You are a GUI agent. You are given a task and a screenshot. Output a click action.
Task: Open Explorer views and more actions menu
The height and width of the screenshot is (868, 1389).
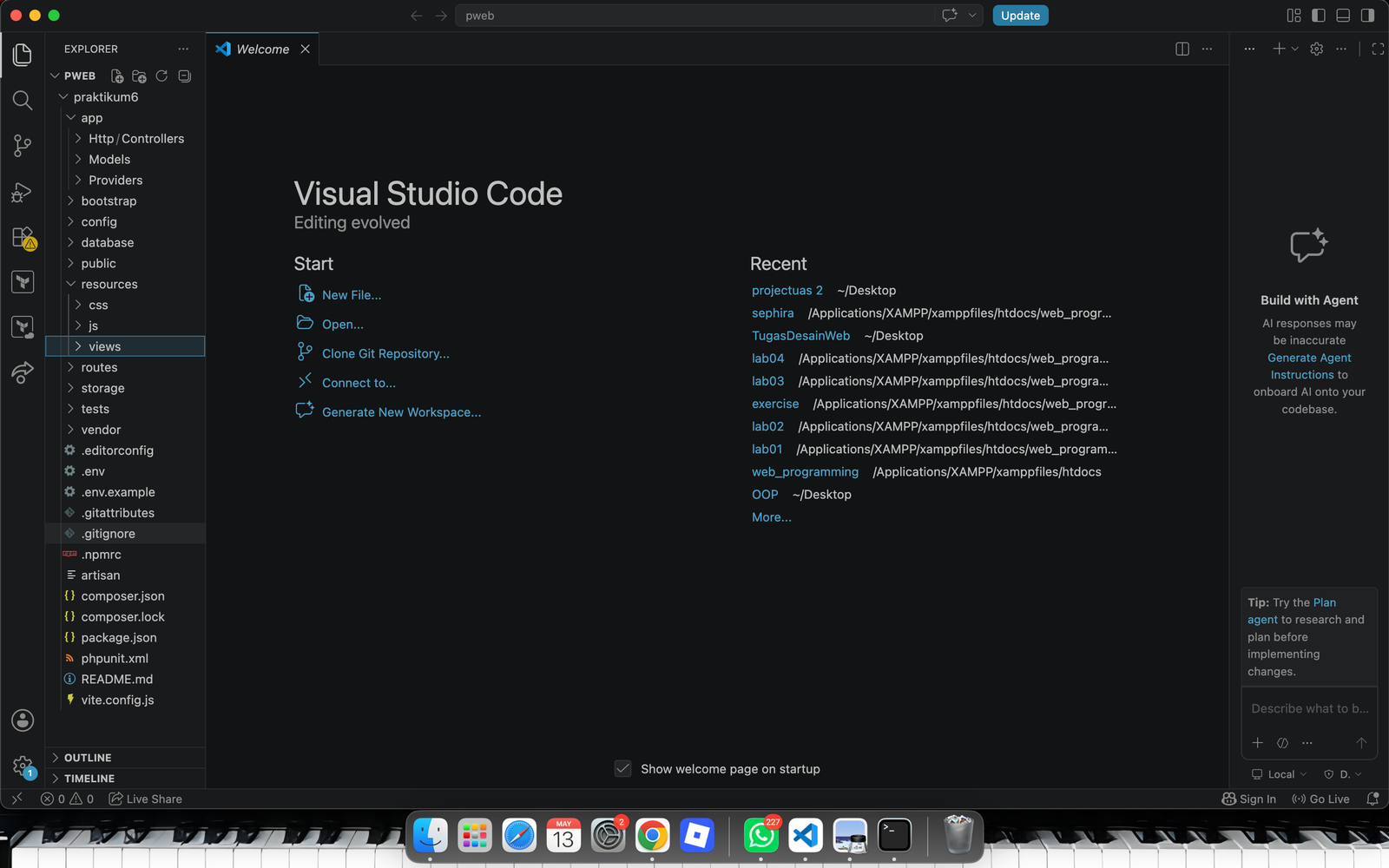(183, 49)
